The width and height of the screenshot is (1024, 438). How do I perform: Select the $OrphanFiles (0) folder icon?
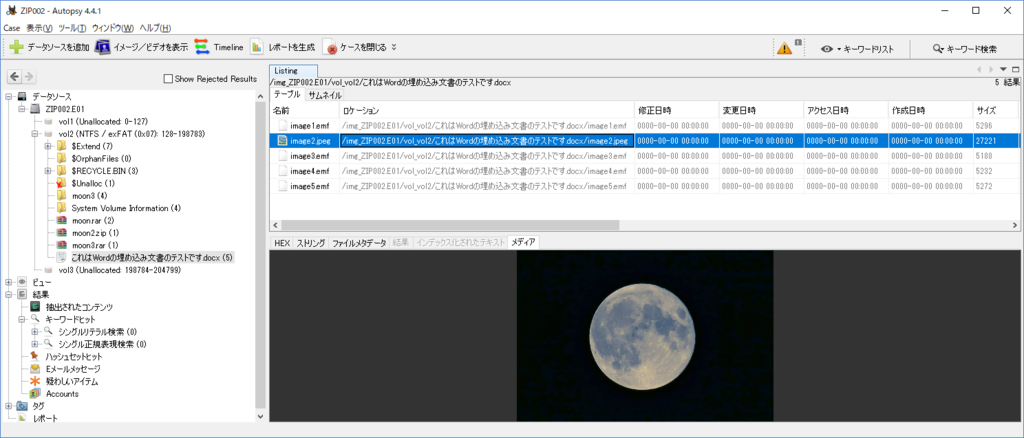coord(61,158)
